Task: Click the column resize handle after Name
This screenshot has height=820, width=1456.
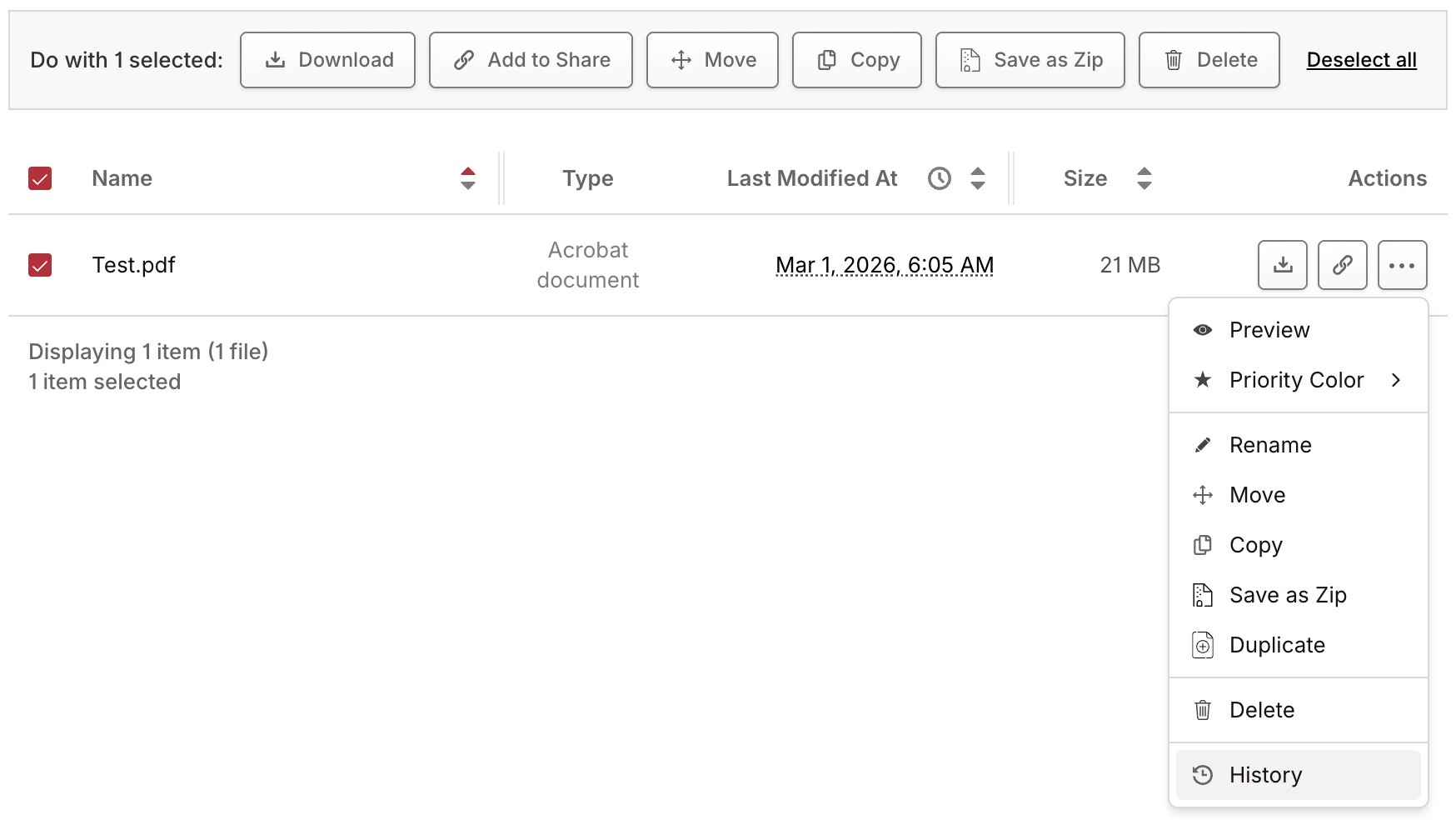Action: point(501,178)
